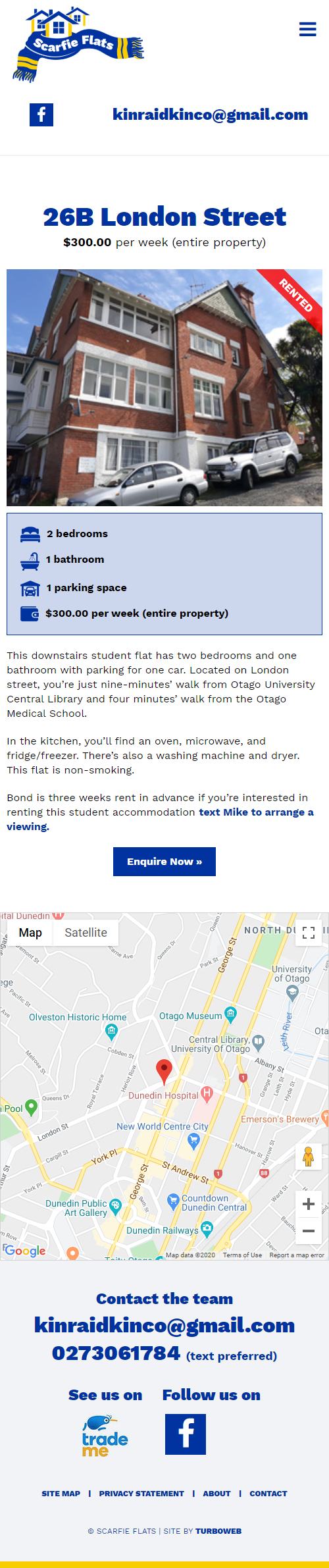Open the hamburger navigation menu
This screenshot has height=1568, width=329.
pos(307,29)
